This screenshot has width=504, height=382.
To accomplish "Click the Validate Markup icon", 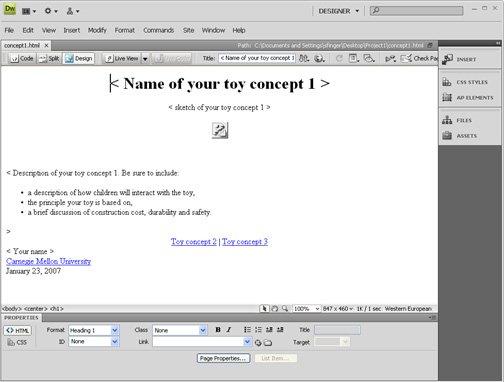I will (x=390, y=59).
